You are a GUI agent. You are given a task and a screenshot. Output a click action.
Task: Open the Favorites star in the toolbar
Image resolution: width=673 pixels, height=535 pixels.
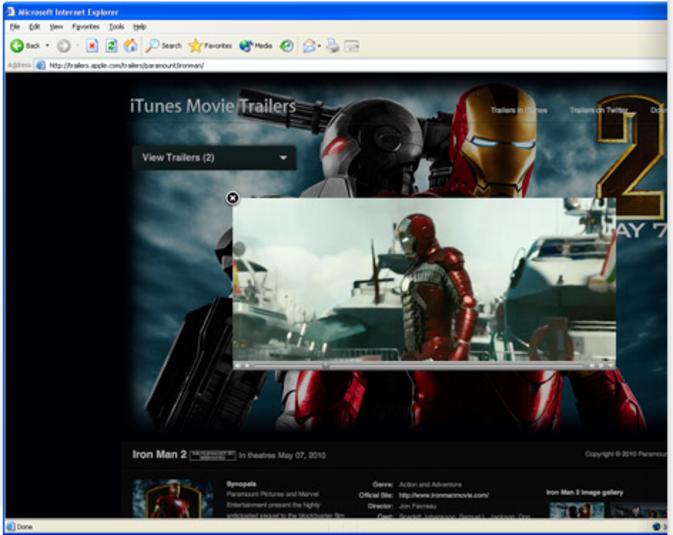pyautogui.click(x=210, y=46)
